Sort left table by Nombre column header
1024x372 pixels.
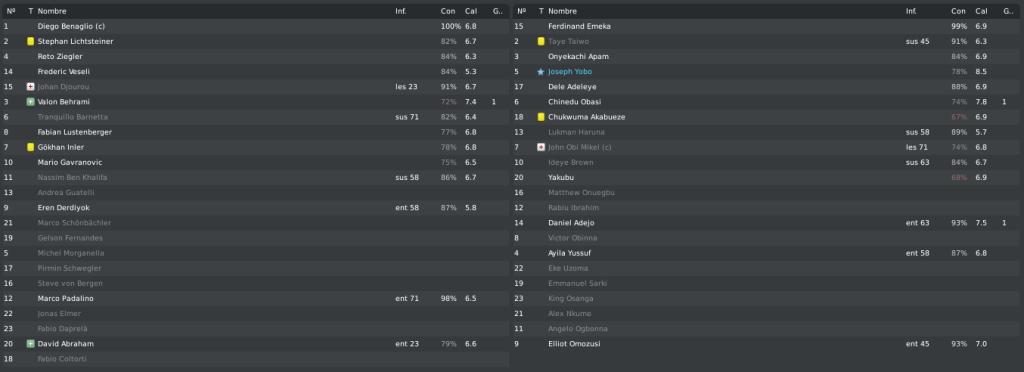click(x=52, y=11)
